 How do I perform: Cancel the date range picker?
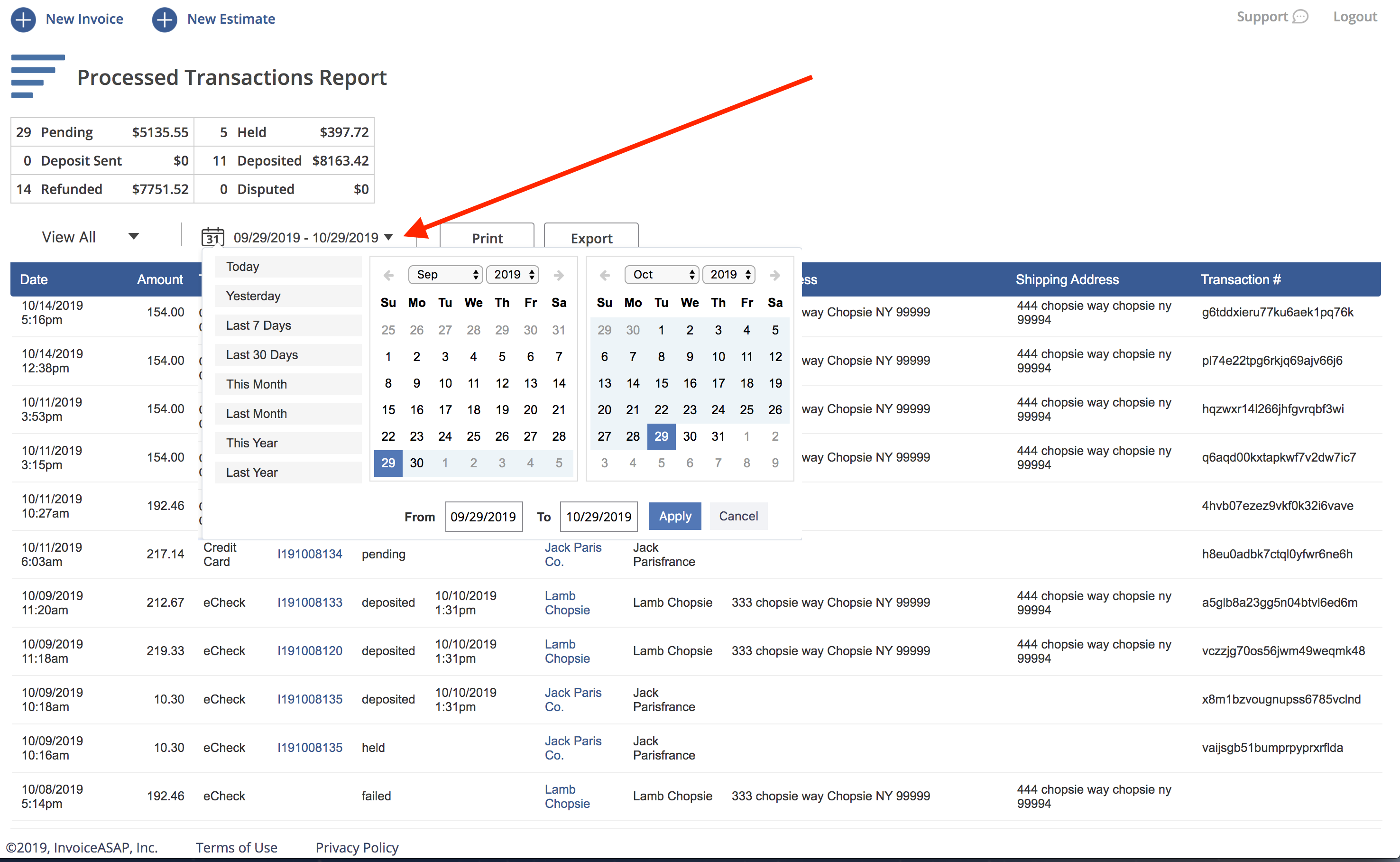coord(738,516)
